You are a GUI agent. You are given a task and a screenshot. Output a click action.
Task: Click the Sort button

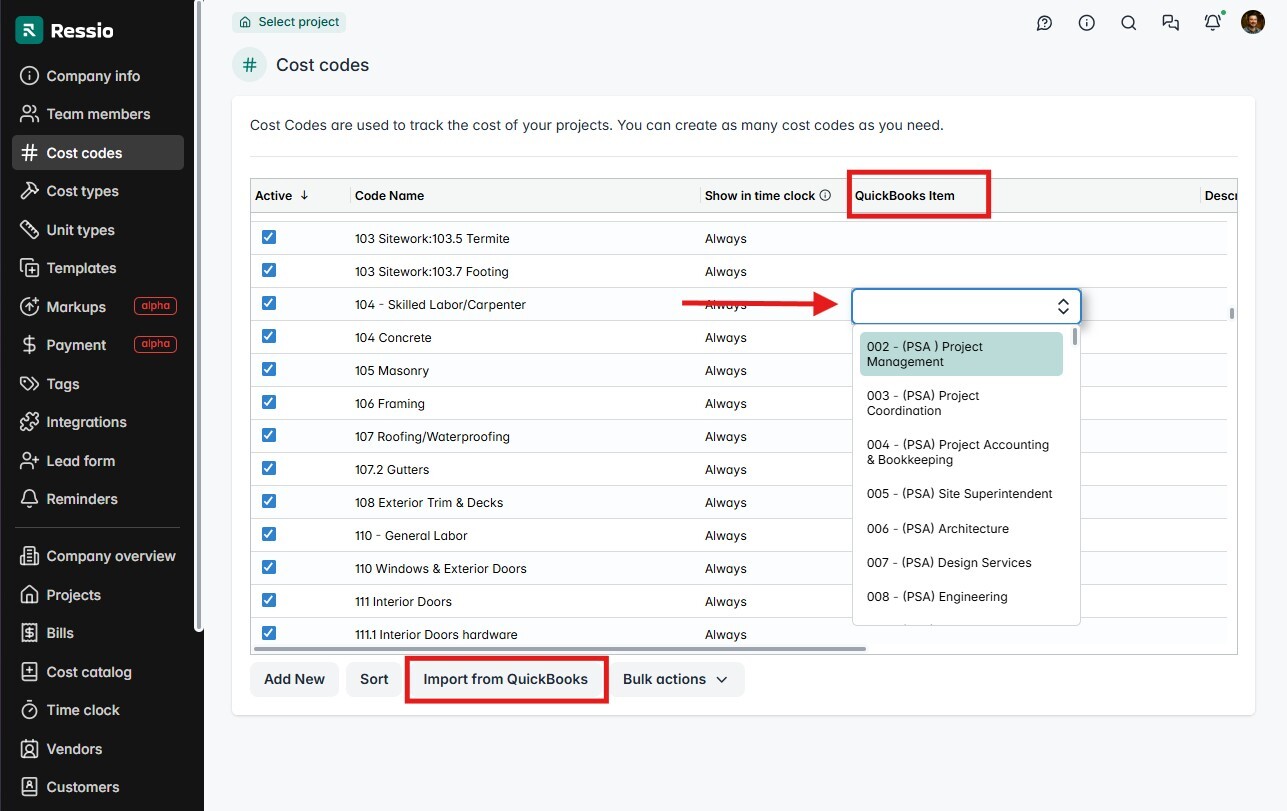pyautogui.click(x=374, y=679)
